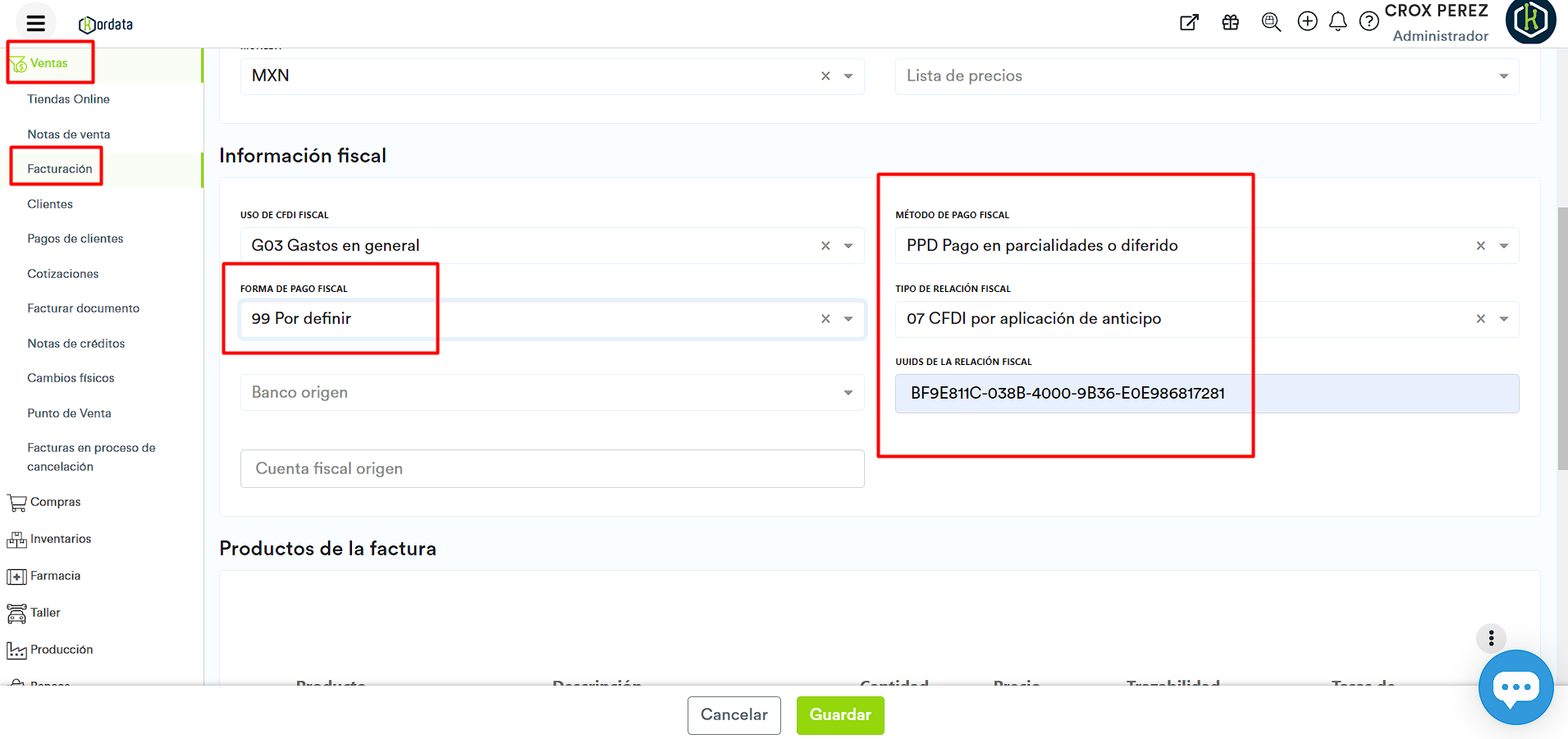Open the help question mark icon
1568x739 pixels.
point(1369,21)
